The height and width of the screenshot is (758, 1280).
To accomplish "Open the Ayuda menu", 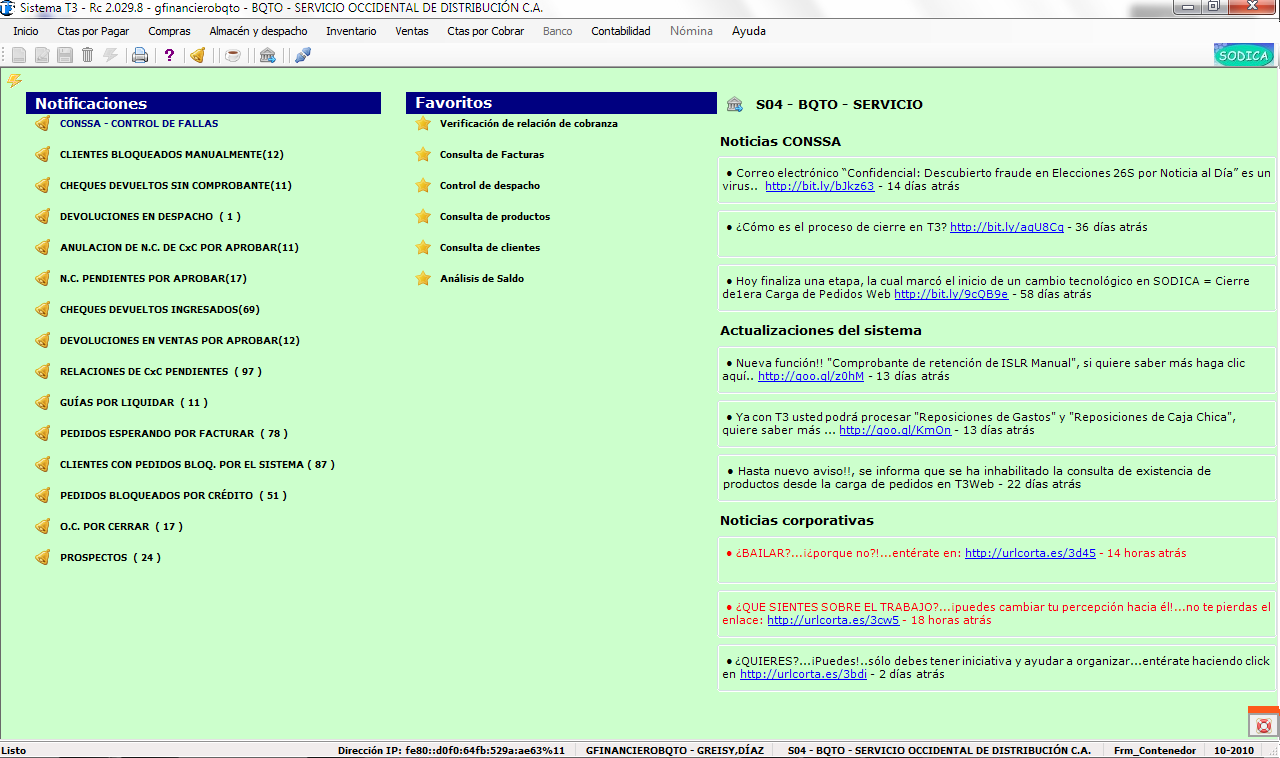I will point(749,31).
